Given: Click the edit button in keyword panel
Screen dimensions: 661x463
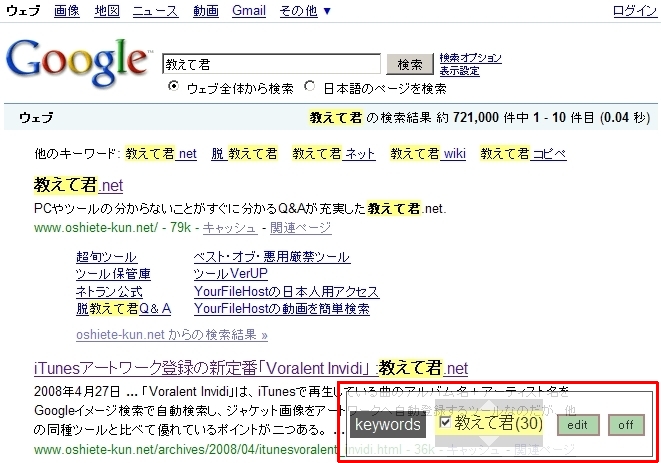Looking at the screenshot, I should [x=578, y=425].
